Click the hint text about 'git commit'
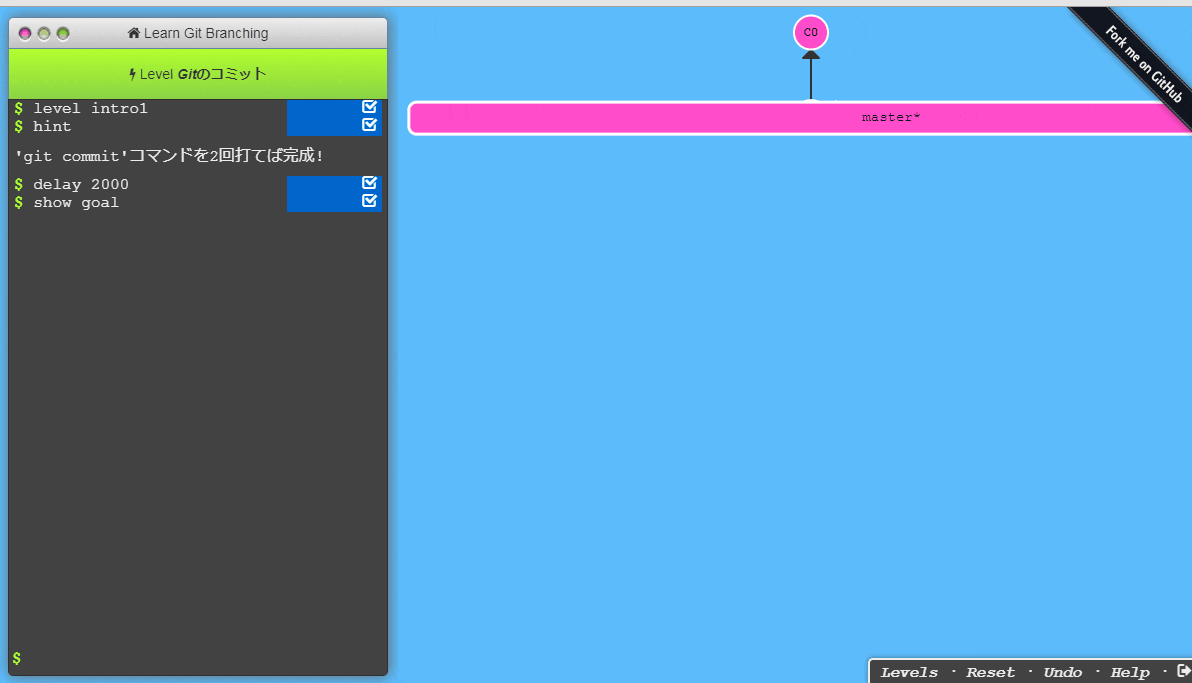The width and height of the screenshot is (1192, 683). point(168,155)
